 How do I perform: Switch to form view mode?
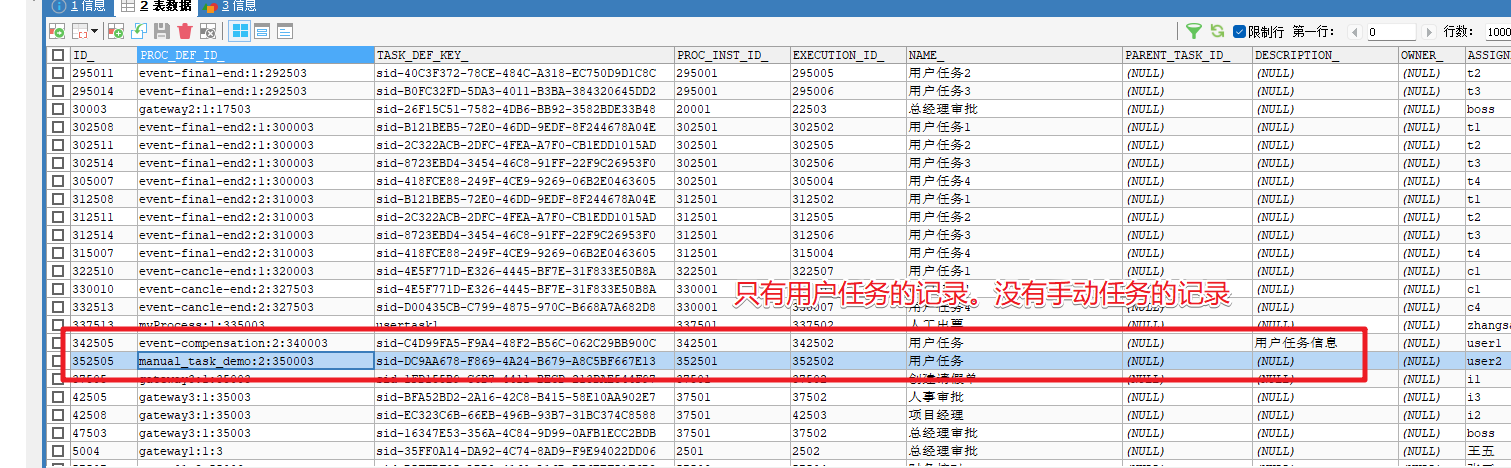[x=262, y=32]
